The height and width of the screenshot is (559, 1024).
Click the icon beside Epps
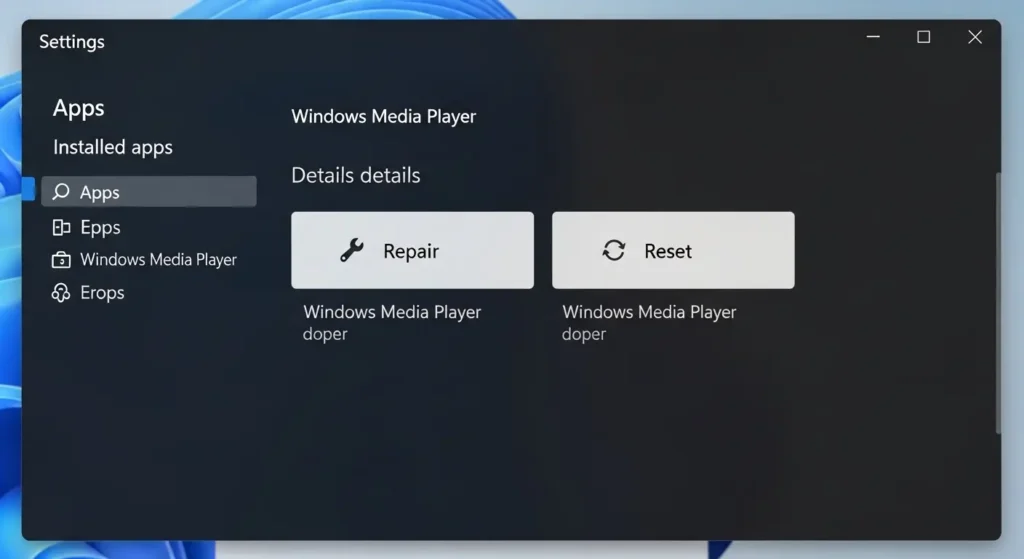tap(61, 227)
